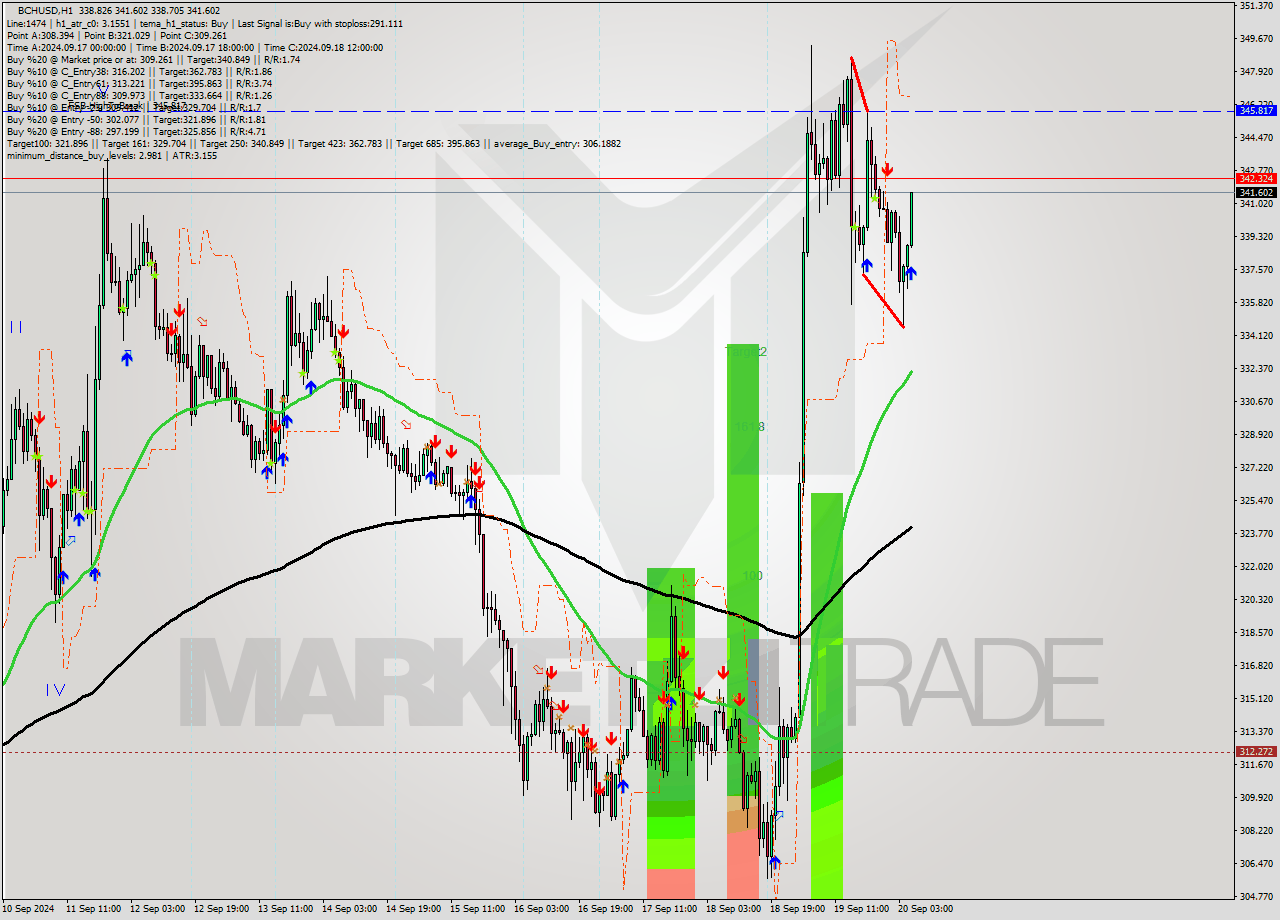Click the black 341.602 current price tag
Viewport: 1280px width, 920px height.
coord(1256,192)
